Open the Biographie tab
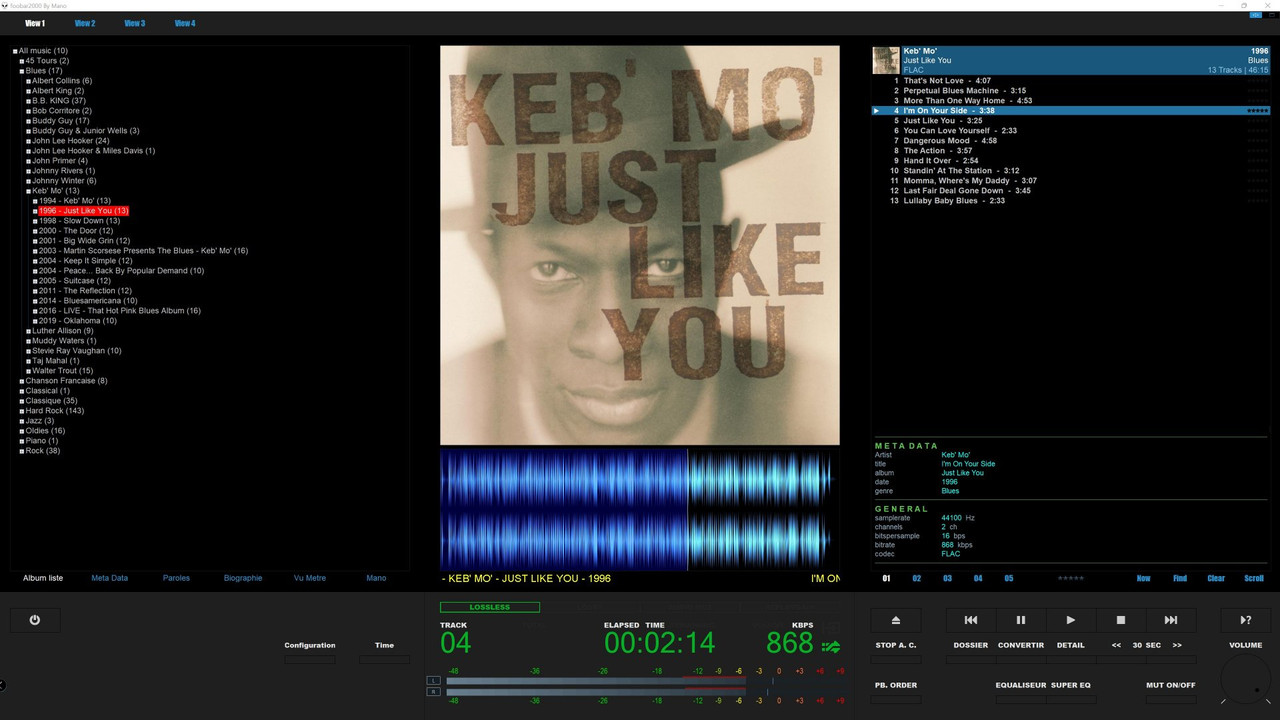Image resolution: width=1280 pixels, height=720 pixels. tap(243, 578)
